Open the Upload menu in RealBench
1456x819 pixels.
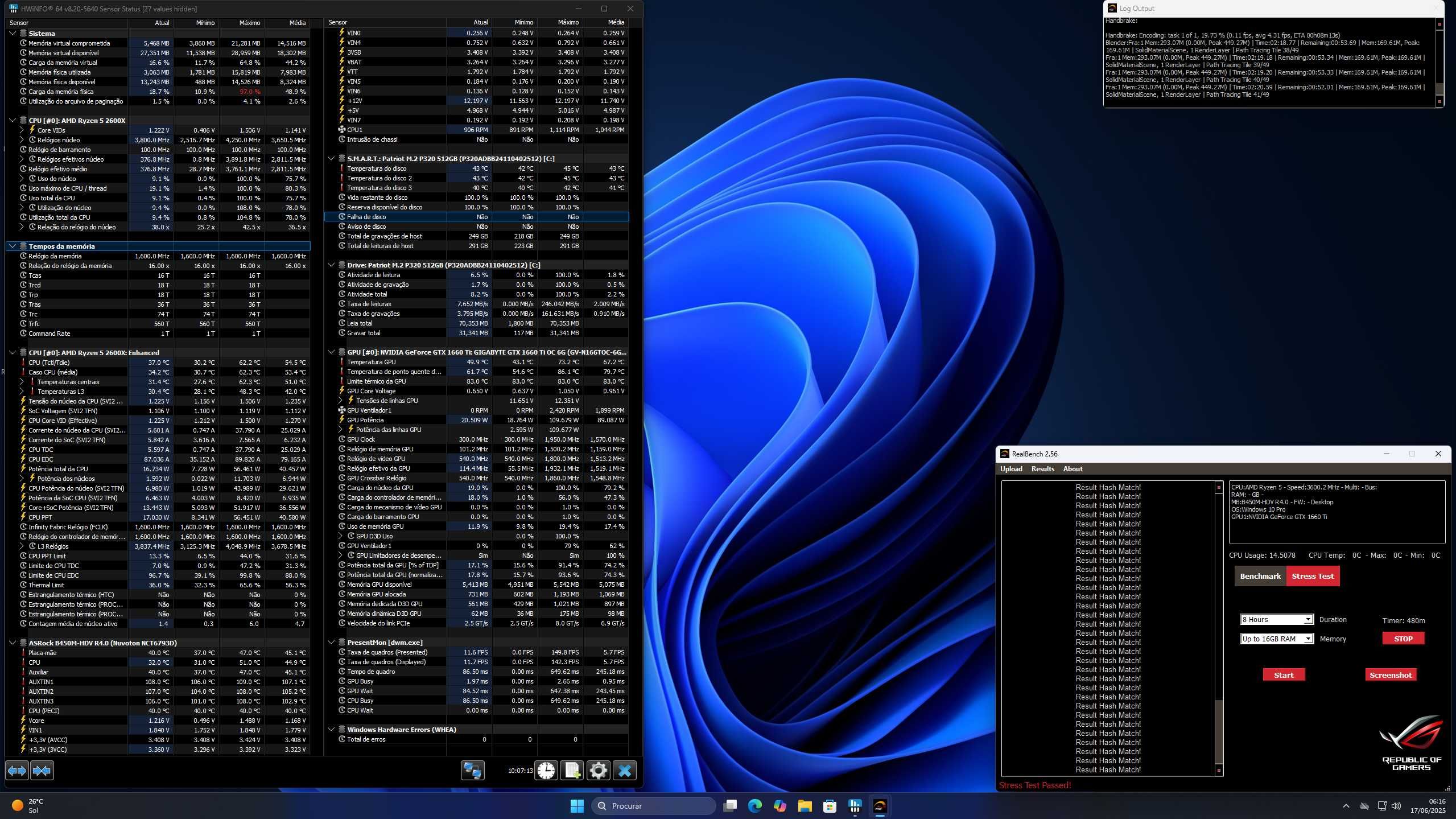[x=1011, y=469]
